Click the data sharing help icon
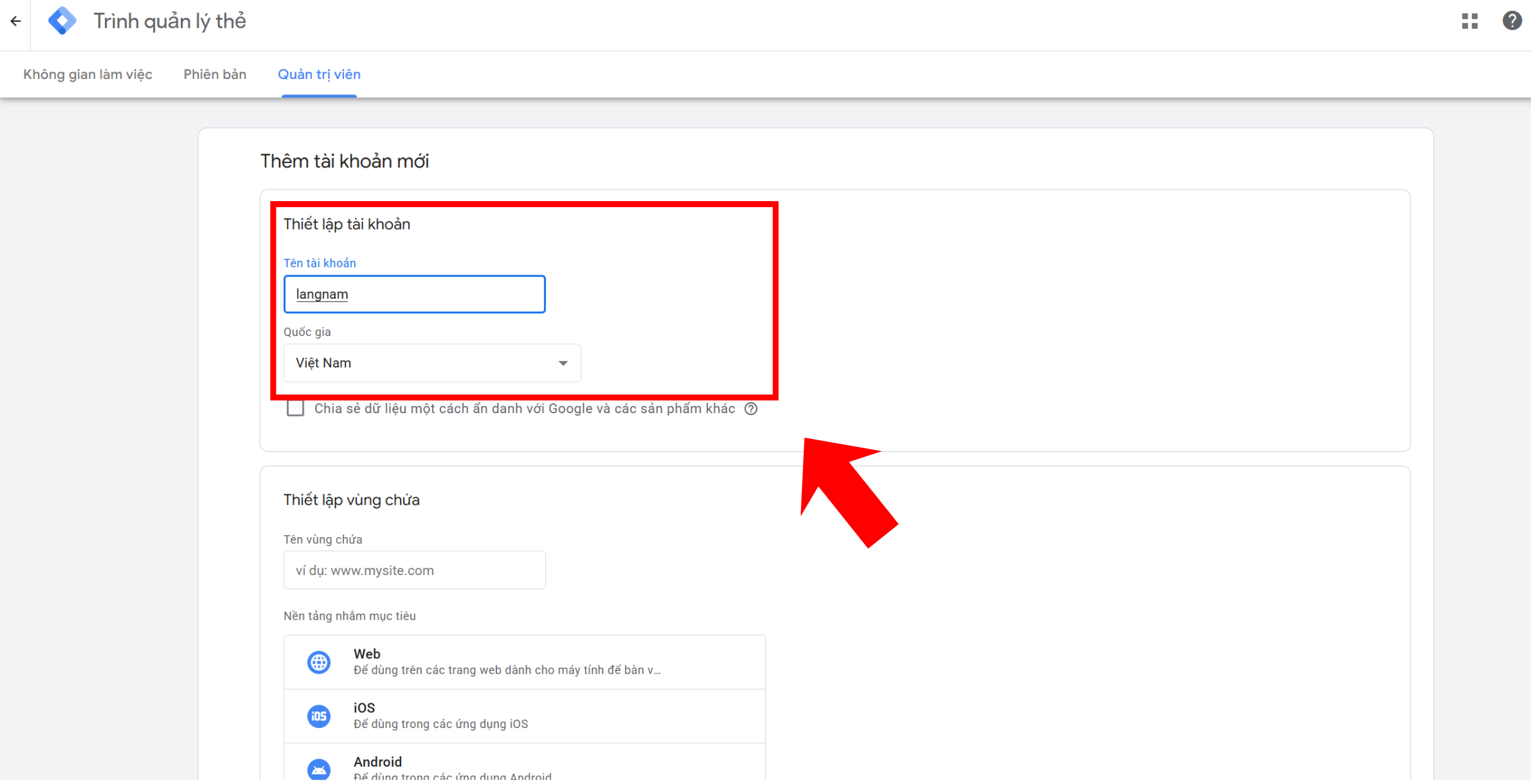1531x784 pixels. coord(751,409)
